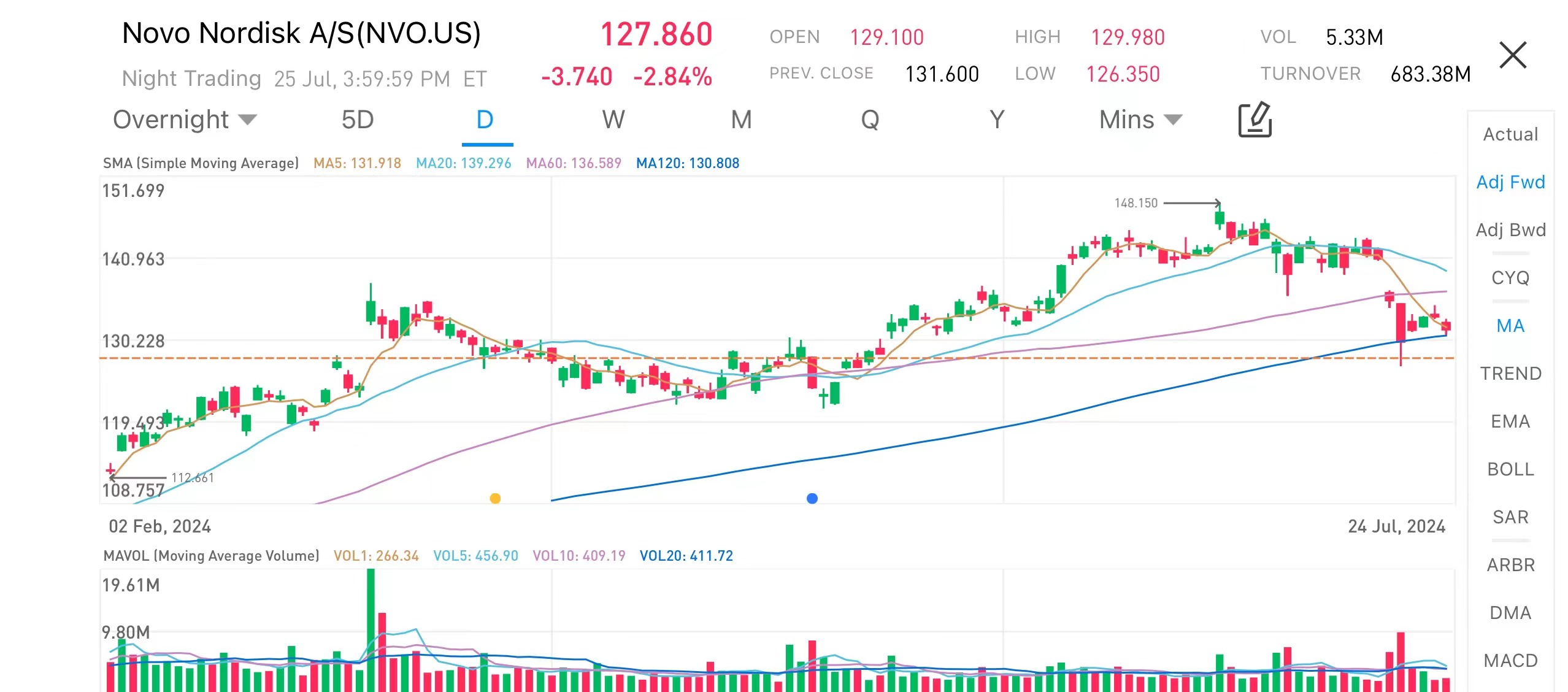
Task: Select the ARBR sub-indicator
Action: 1510,565
